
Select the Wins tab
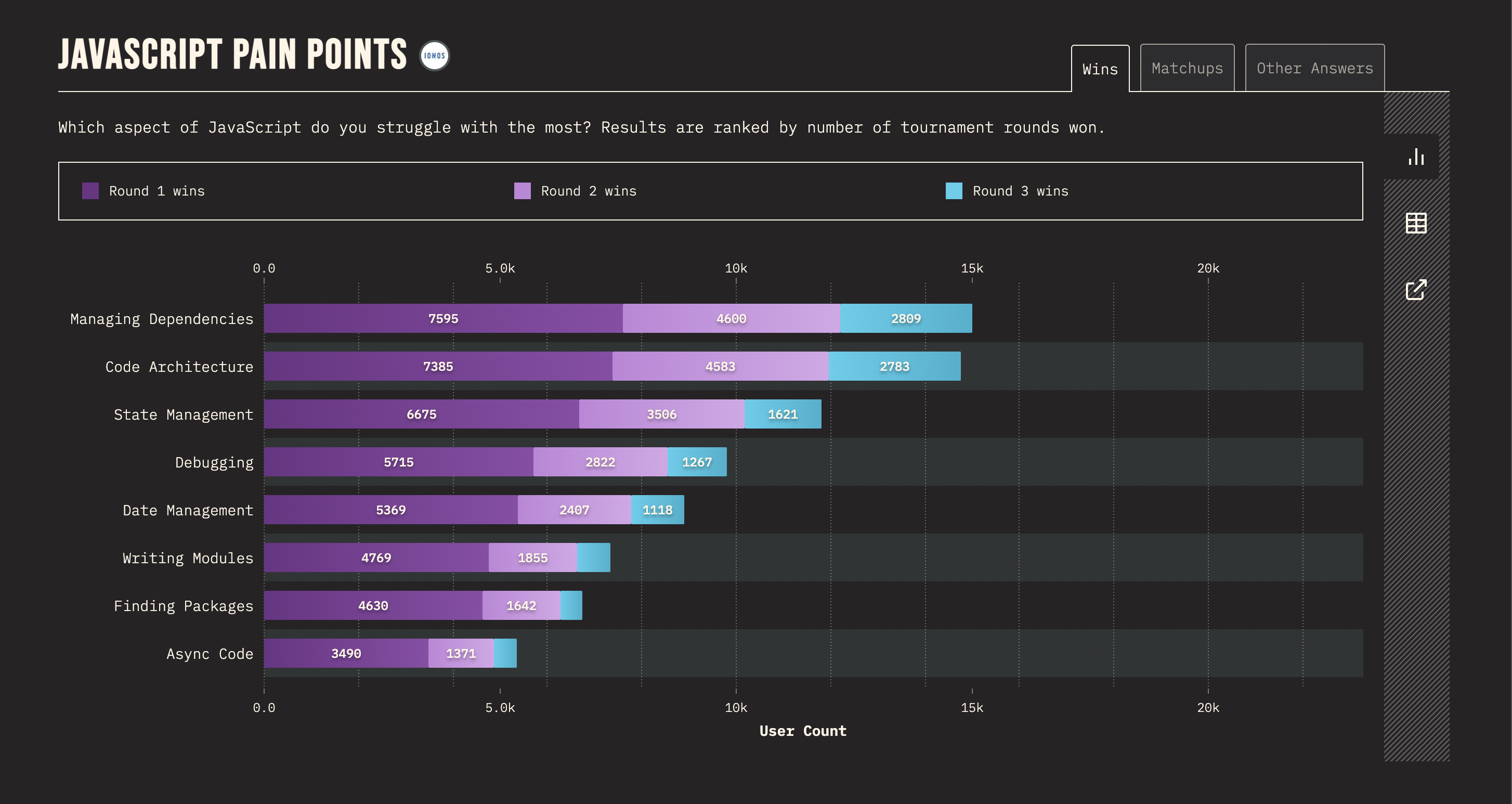pyautogui.click(x=1100, y=69)
